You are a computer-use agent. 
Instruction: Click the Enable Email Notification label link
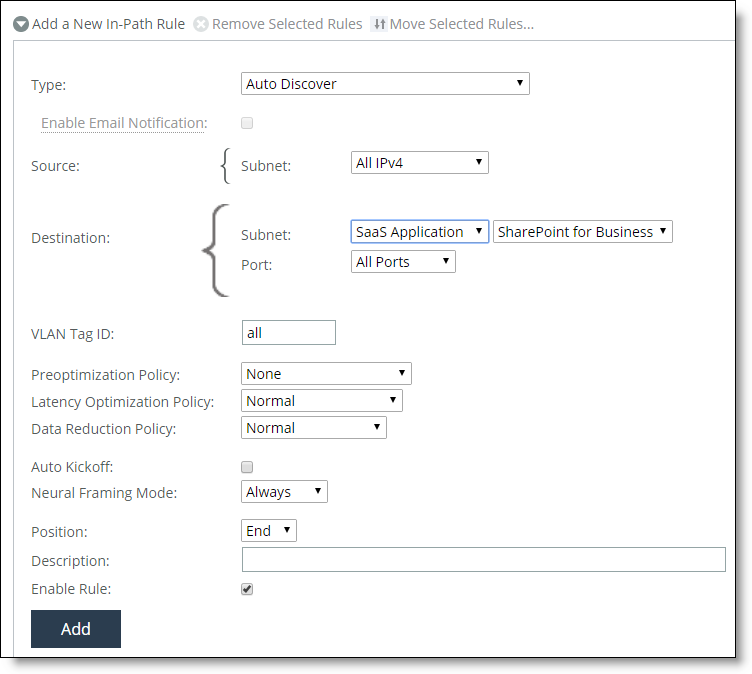click(123, 123)
